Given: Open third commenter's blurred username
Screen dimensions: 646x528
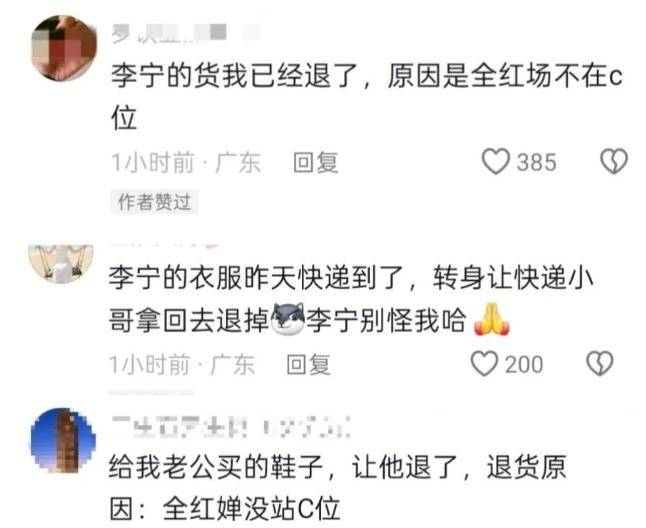Looking at the screenshot, I should (x=231, y=427).
